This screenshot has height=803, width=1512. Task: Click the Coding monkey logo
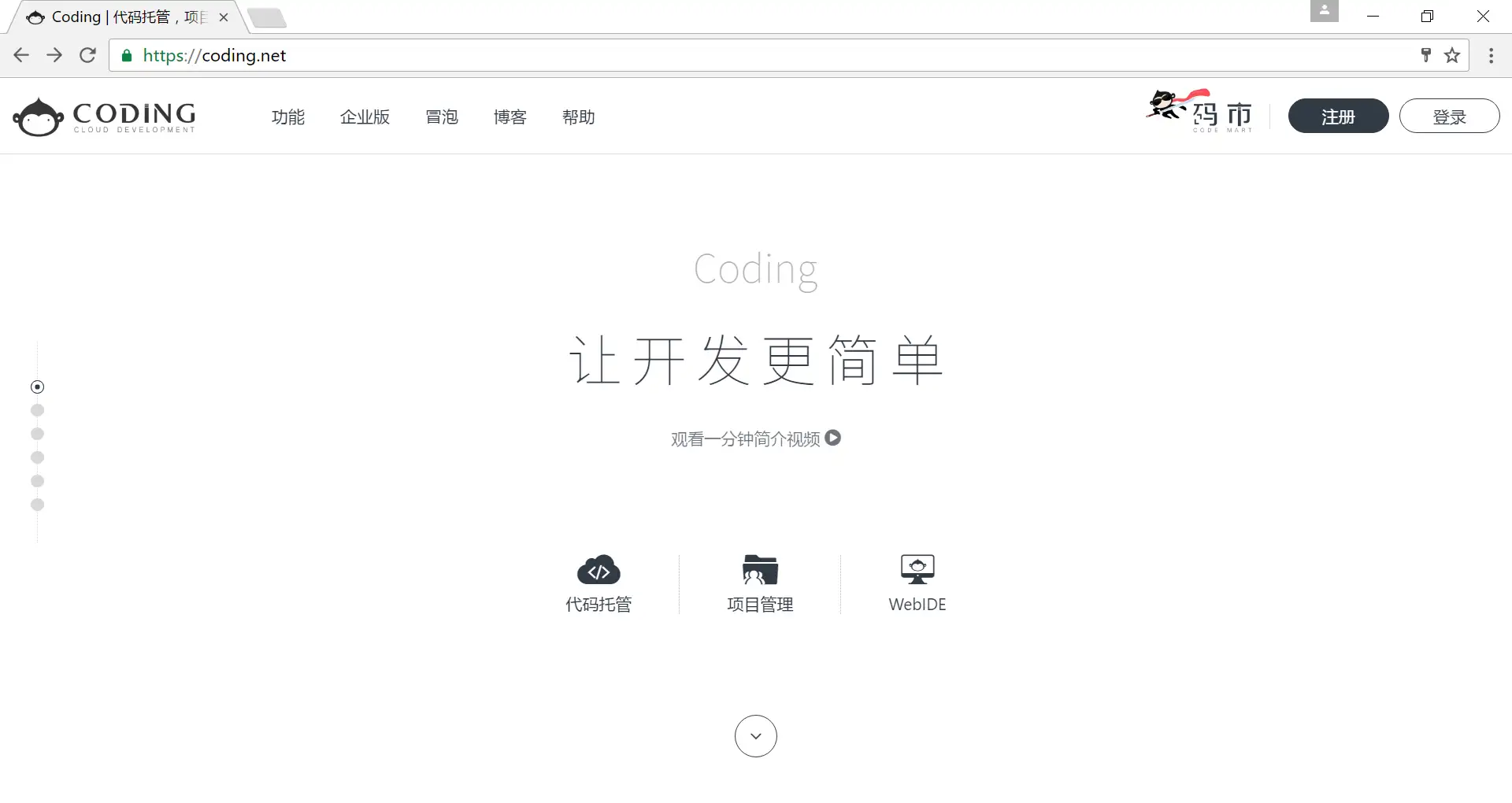(104, 117)
